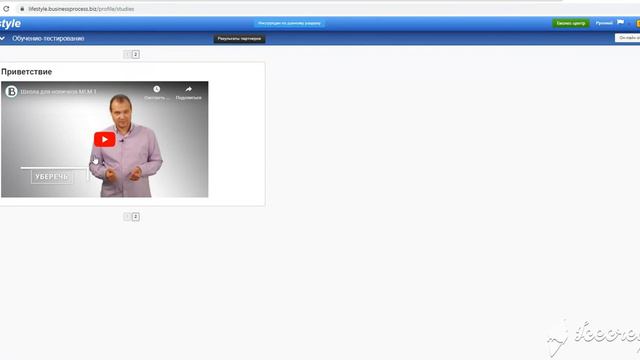Click the Watch later clock icon on the video
The image size is (640, 360).
(x=156, y=89)
